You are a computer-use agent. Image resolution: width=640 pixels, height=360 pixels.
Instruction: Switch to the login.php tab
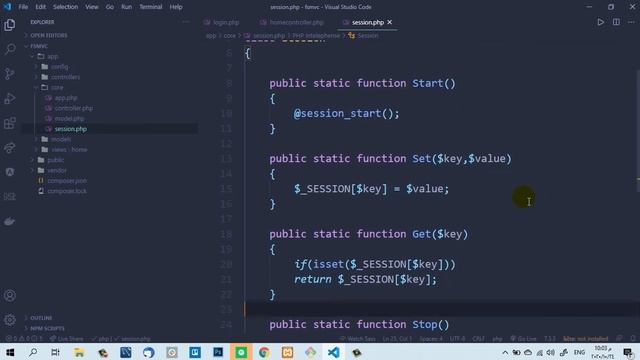(222, 22)
